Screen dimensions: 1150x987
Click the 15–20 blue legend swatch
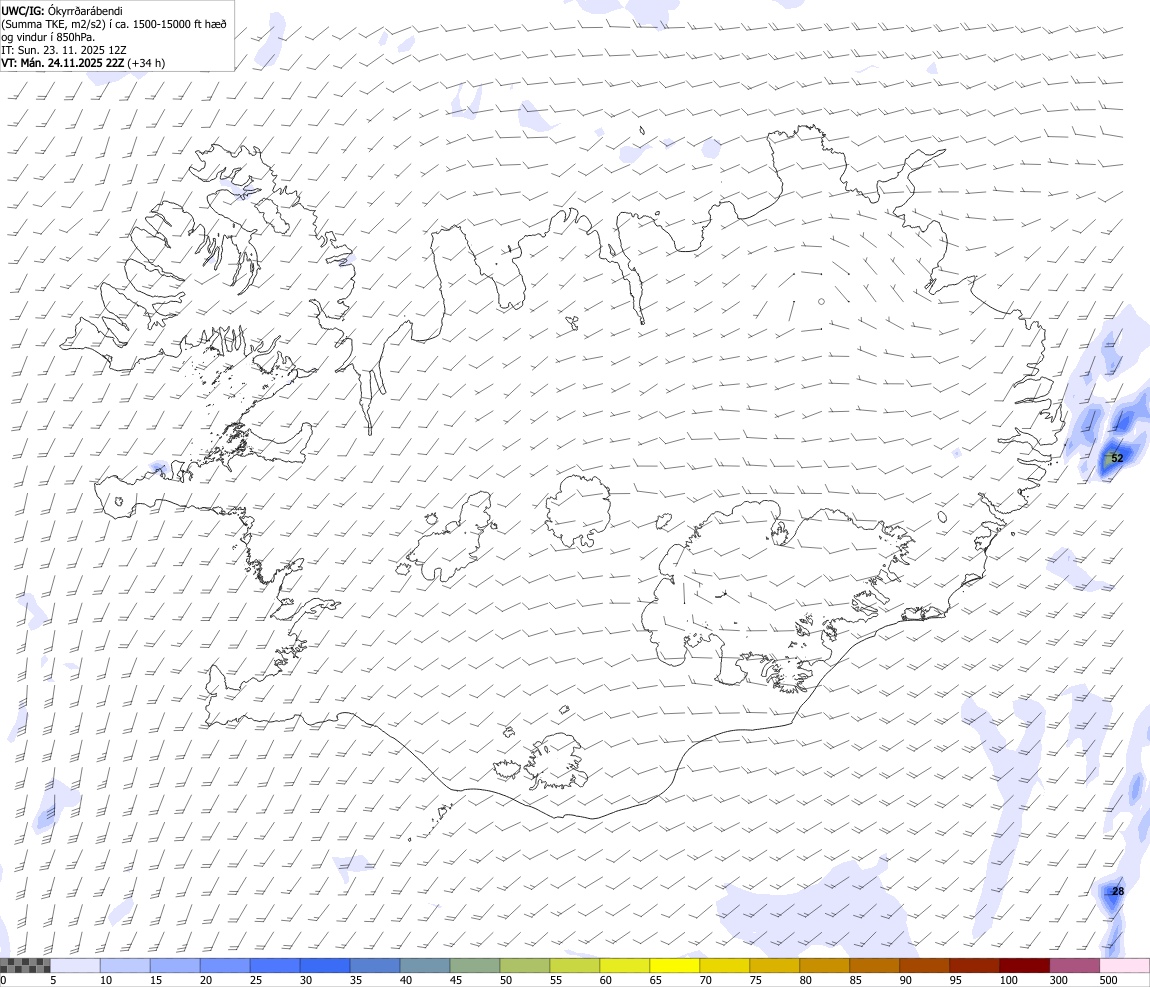[175, 965]
